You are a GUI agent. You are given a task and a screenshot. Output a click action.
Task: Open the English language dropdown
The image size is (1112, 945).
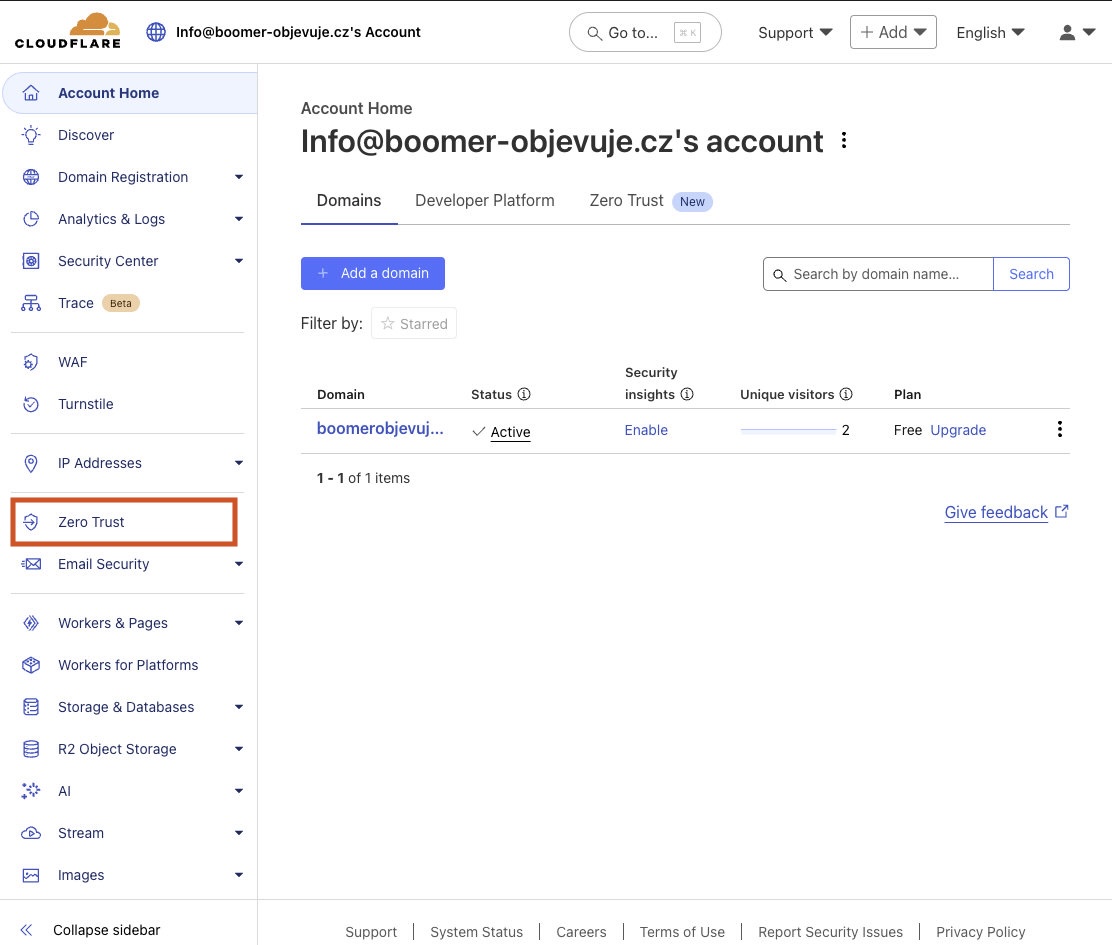[990, 32]
